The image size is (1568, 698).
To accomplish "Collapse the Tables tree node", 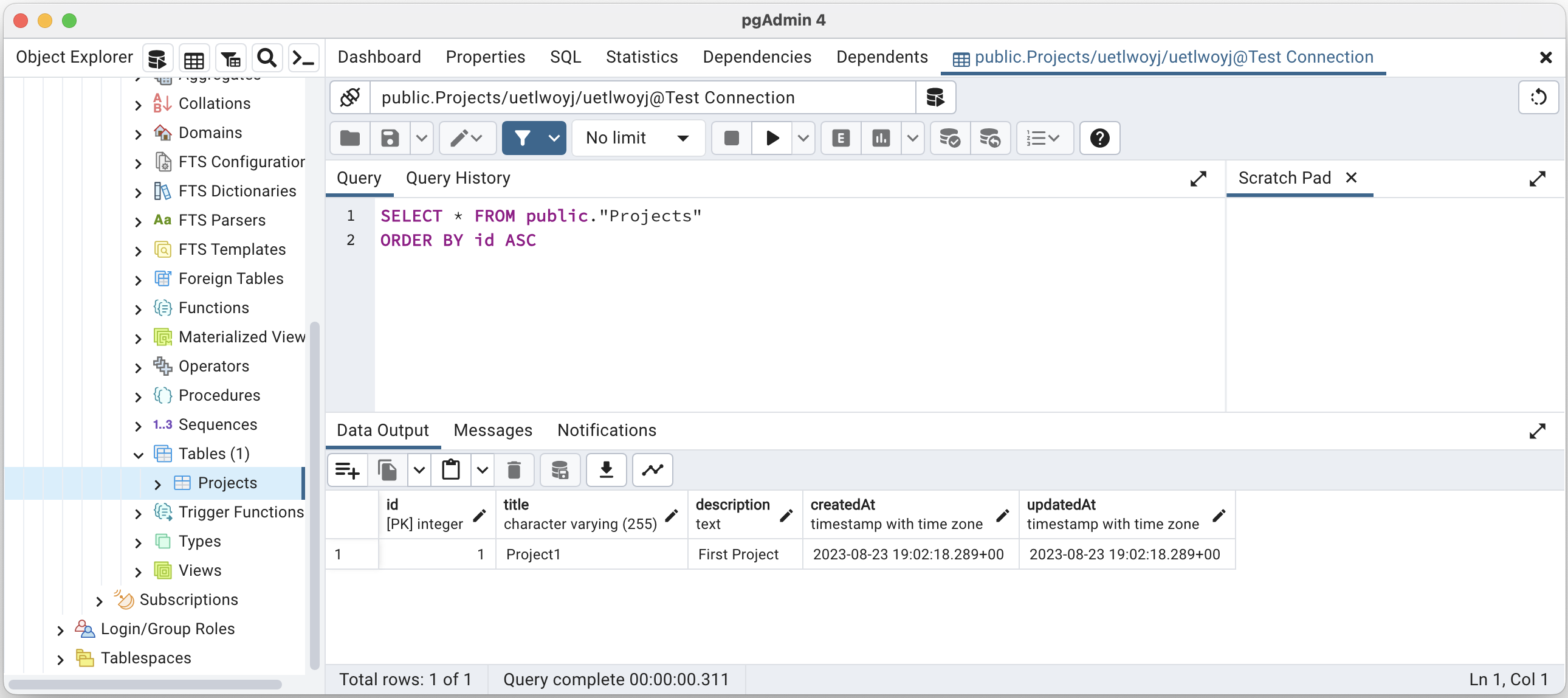I will point(138,454).
